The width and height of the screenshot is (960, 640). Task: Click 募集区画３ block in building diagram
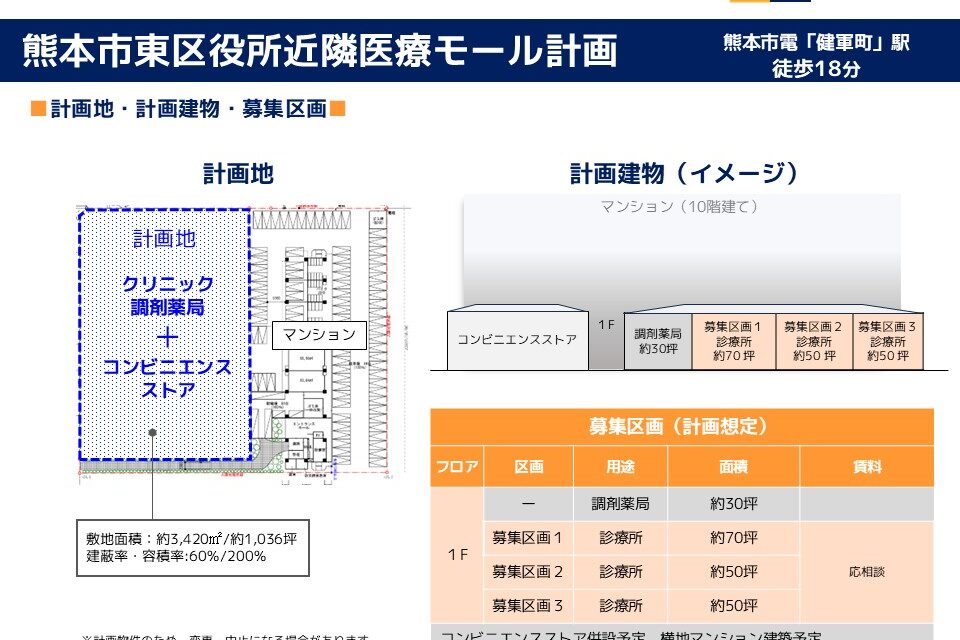coord(888,341)
